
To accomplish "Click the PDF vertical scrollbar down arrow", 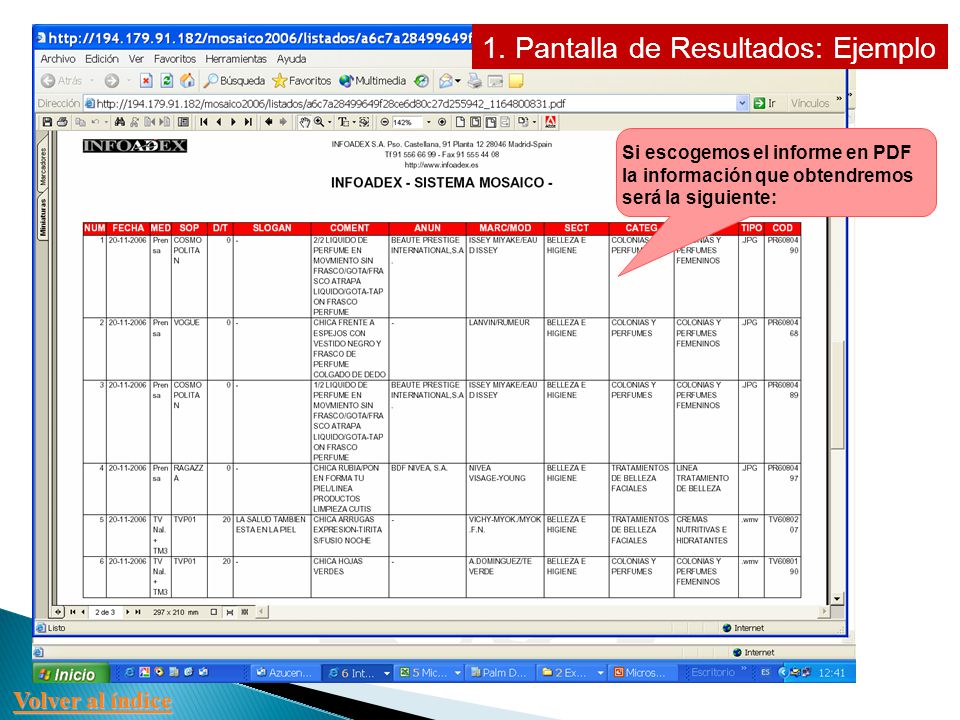I will point(837,598).
